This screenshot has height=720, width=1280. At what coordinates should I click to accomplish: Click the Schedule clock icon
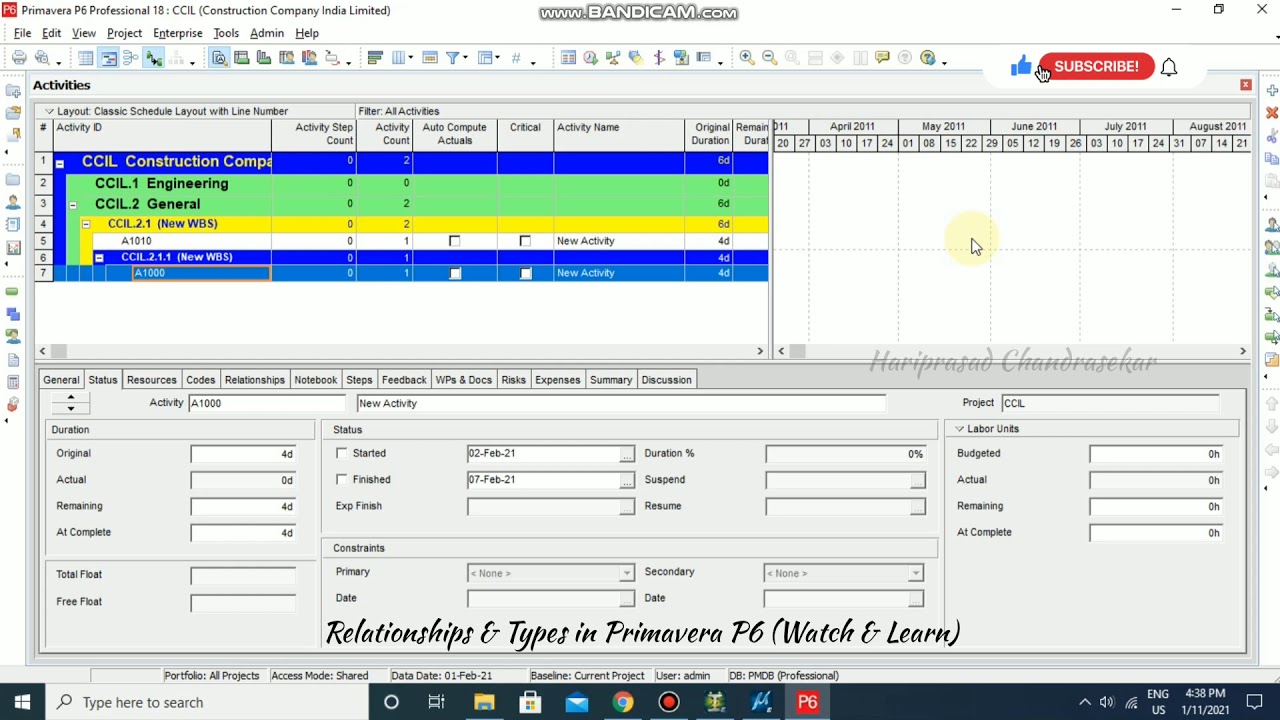[x=591, y=58]
